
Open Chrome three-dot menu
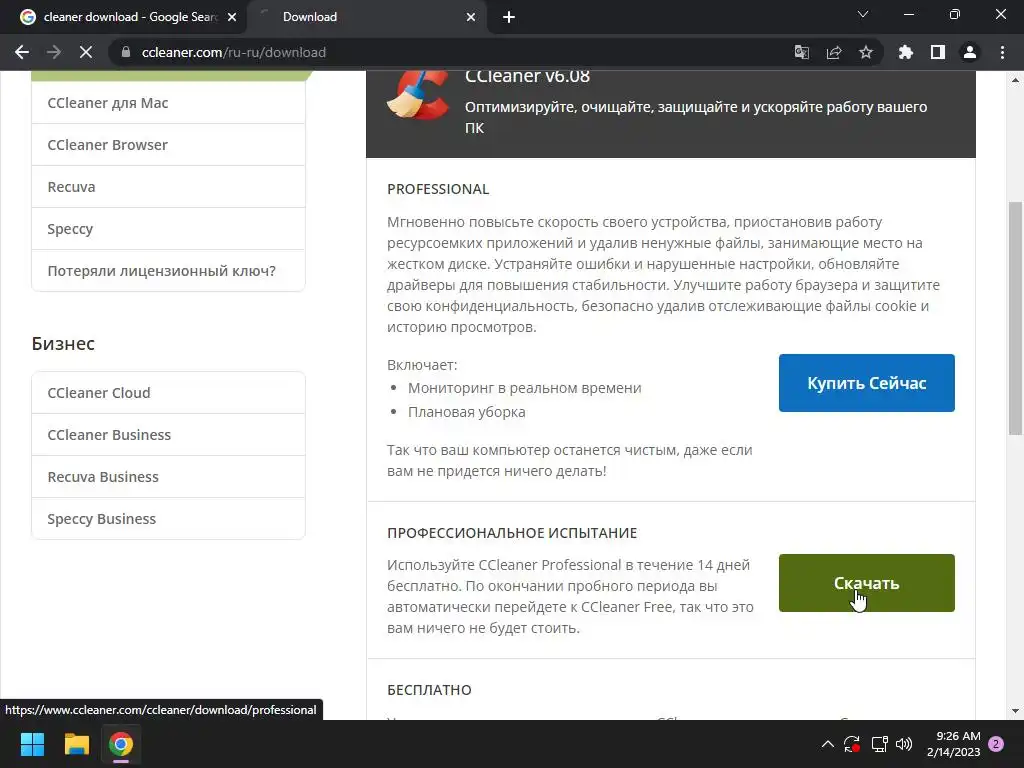click(x=1002, y=52)
